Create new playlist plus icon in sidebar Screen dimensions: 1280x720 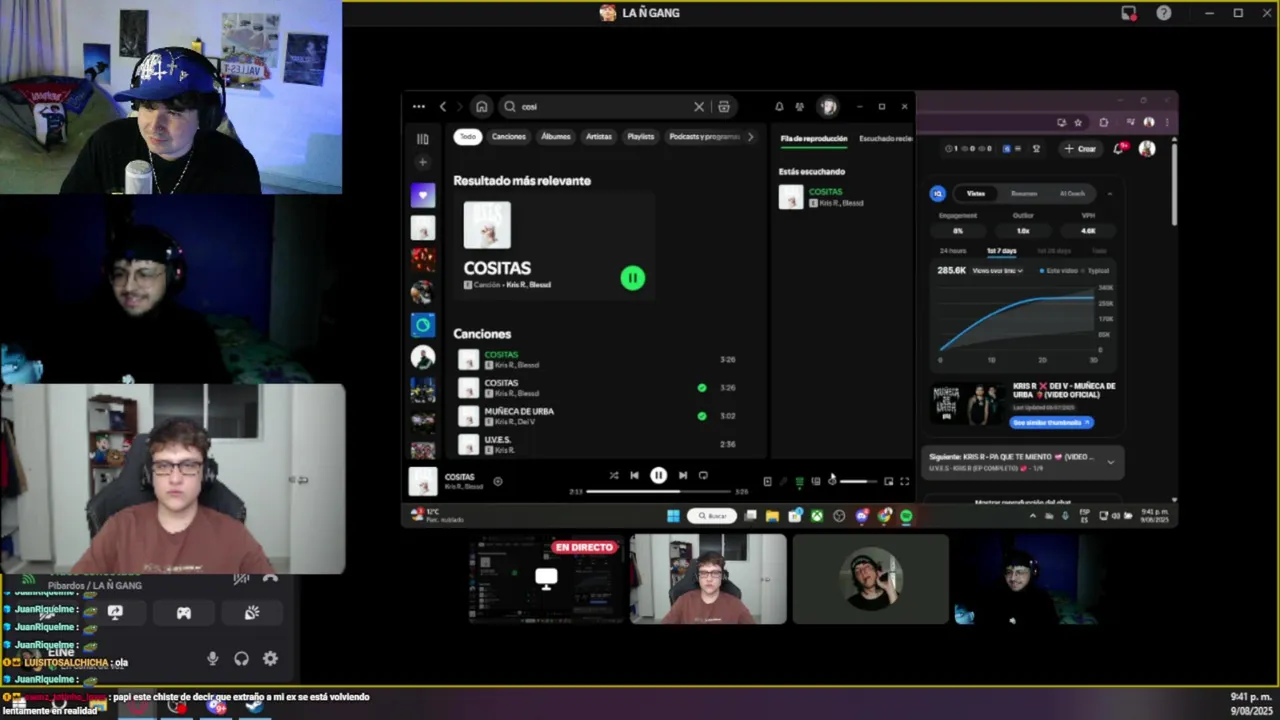(423, 162)
